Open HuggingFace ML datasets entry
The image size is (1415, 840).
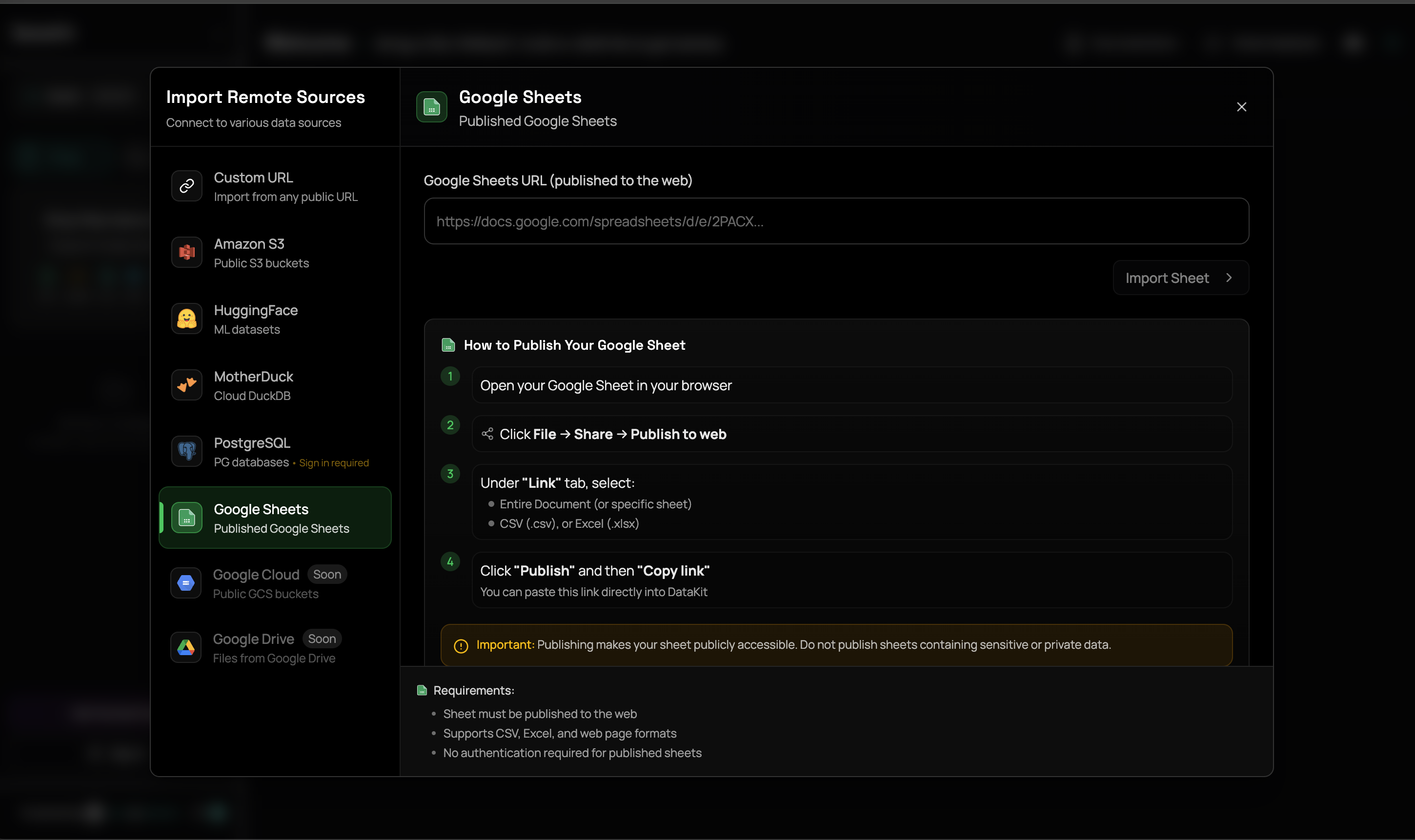(x=255, y=319)
